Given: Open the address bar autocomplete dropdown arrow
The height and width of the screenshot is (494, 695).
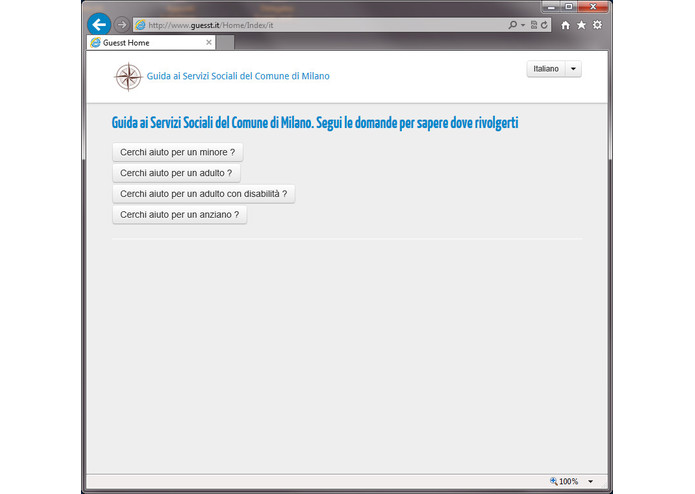Looking at the screenshot, I should tap(523, 25).
